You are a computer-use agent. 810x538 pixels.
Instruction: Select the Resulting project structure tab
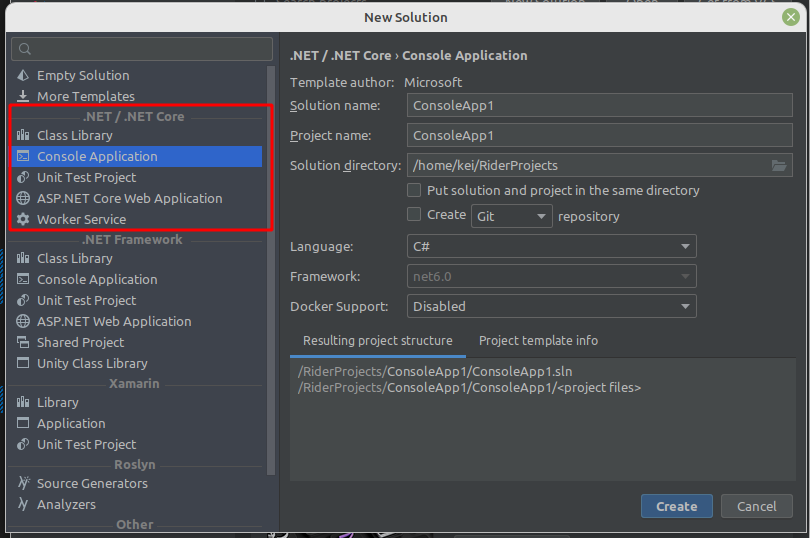(377, 341)
